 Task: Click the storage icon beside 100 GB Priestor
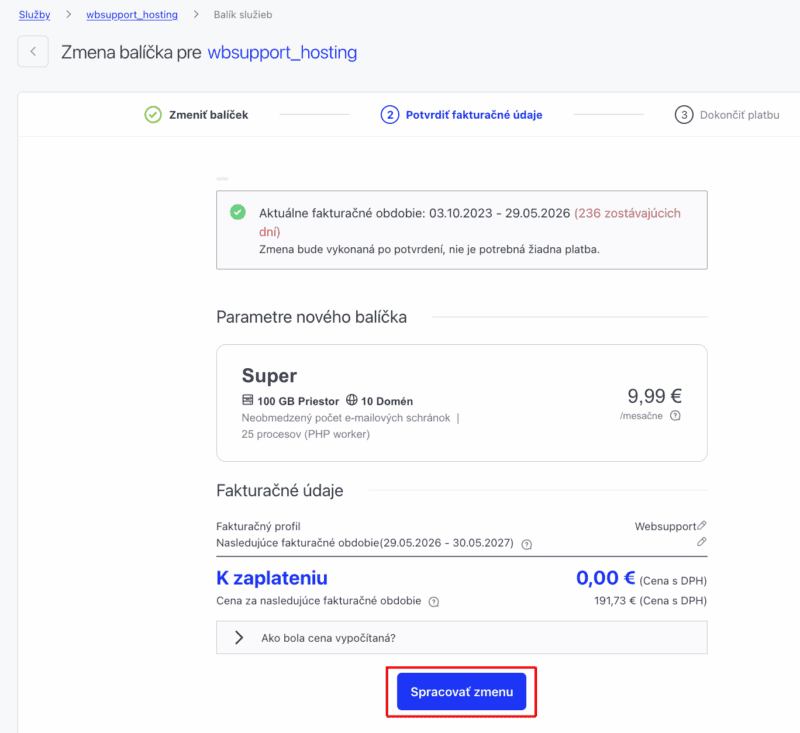[248, 401]
